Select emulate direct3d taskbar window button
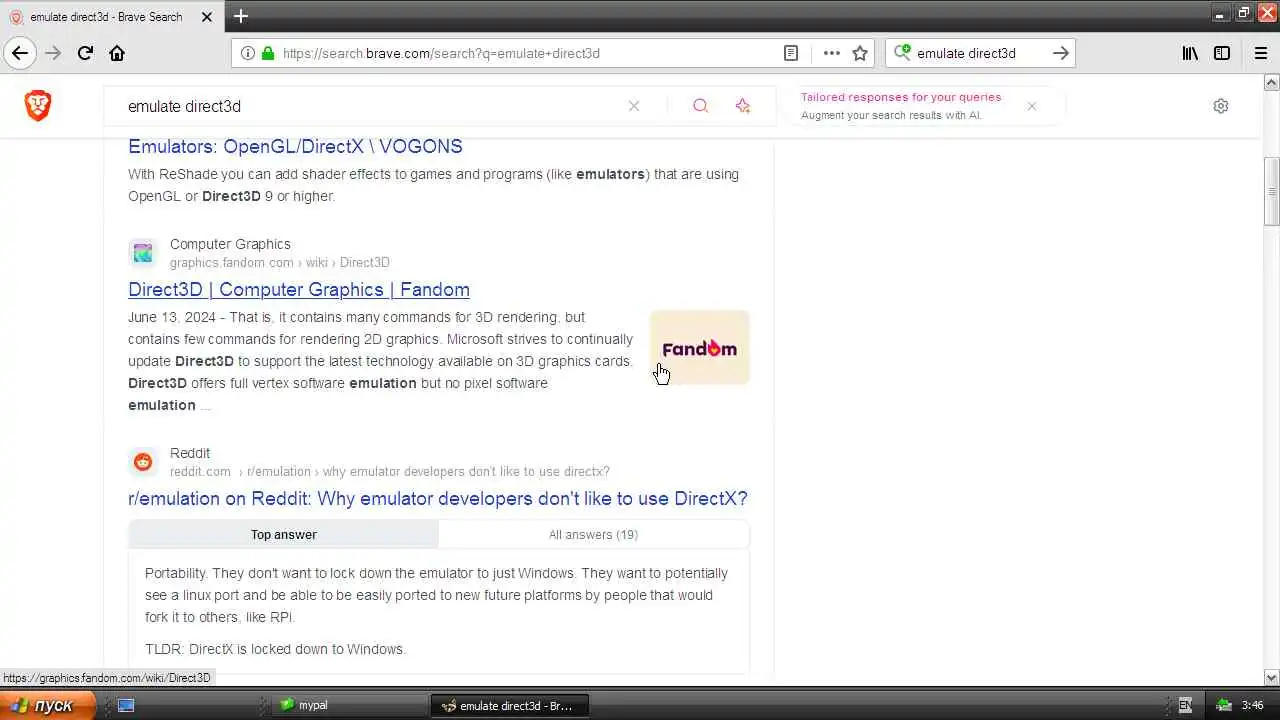This screenshot has height=720, width=1280. [x=510, y=705]
